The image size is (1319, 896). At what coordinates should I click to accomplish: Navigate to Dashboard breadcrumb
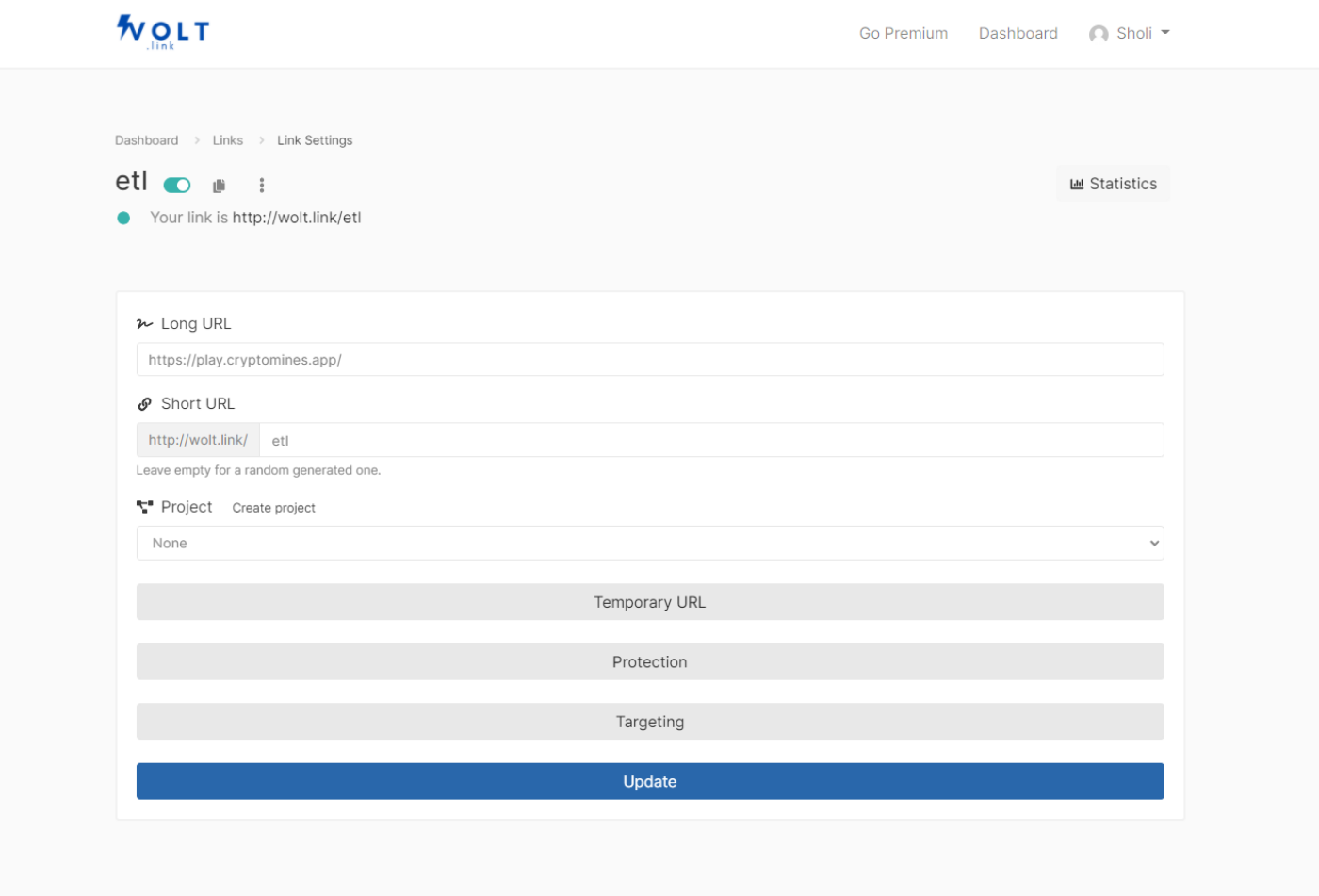click(x=146, y=140)
